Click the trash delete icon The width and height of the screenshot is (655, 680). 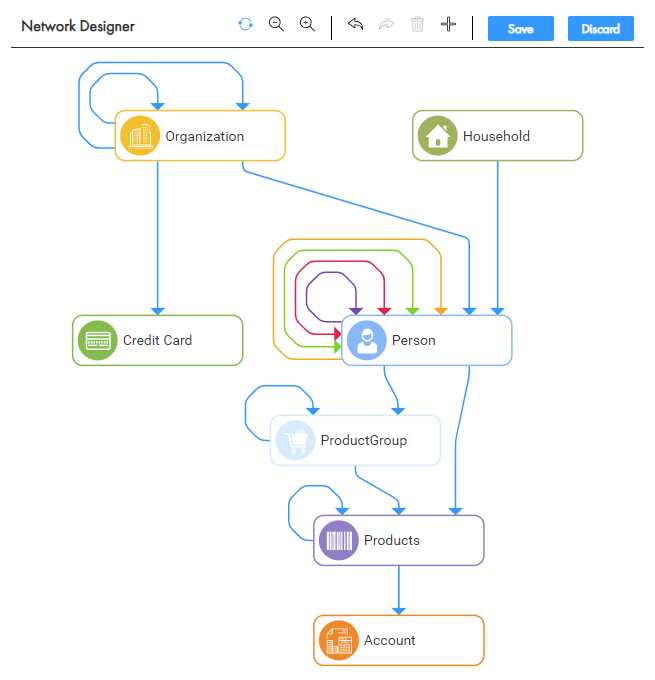pos(417,24)
